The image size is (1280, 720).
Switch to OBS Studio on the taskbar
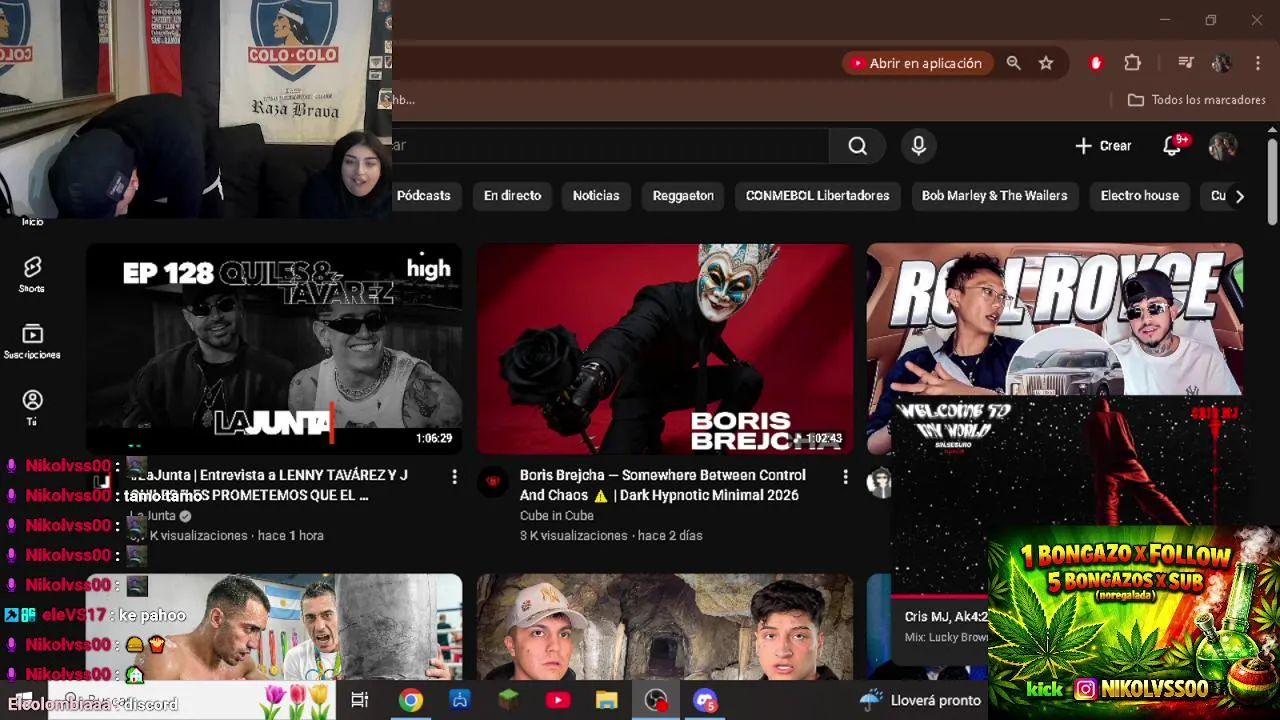(x=656, y=700)
